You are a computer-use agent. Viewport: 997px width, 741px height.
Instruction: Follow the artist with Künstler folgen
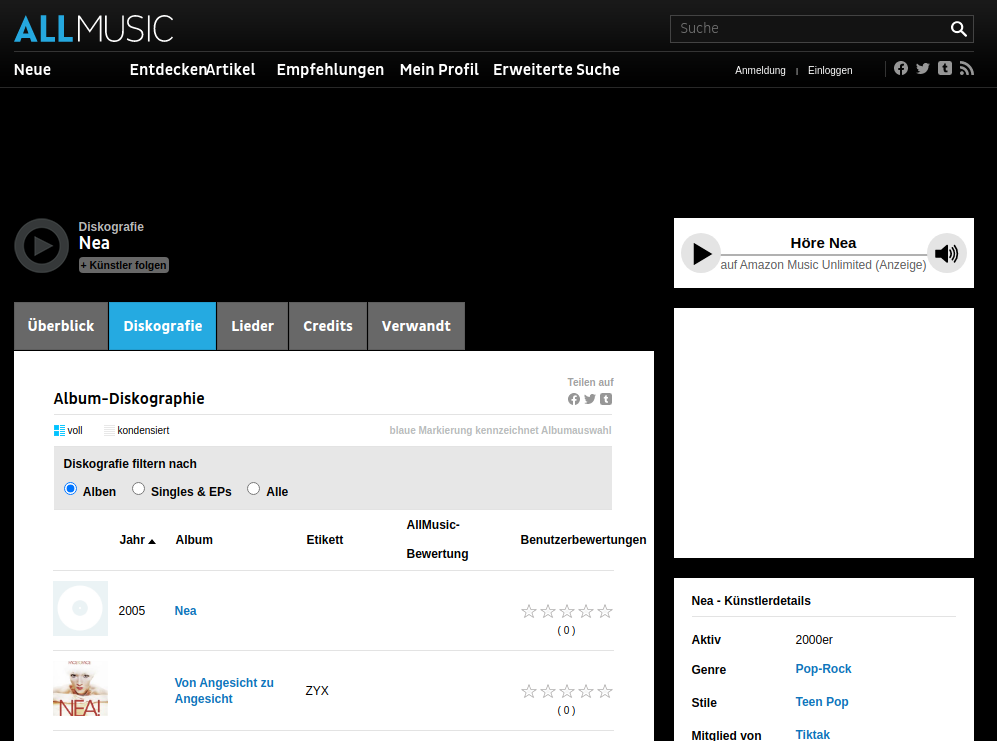point(124,265)
